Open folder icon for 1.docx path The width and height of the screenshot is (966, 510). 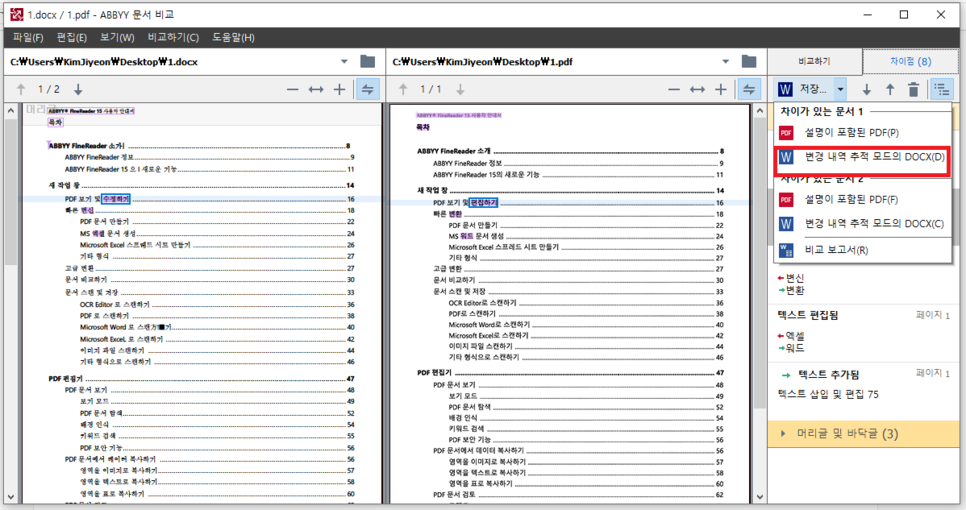pyautogui.click(x=368, y=62)
